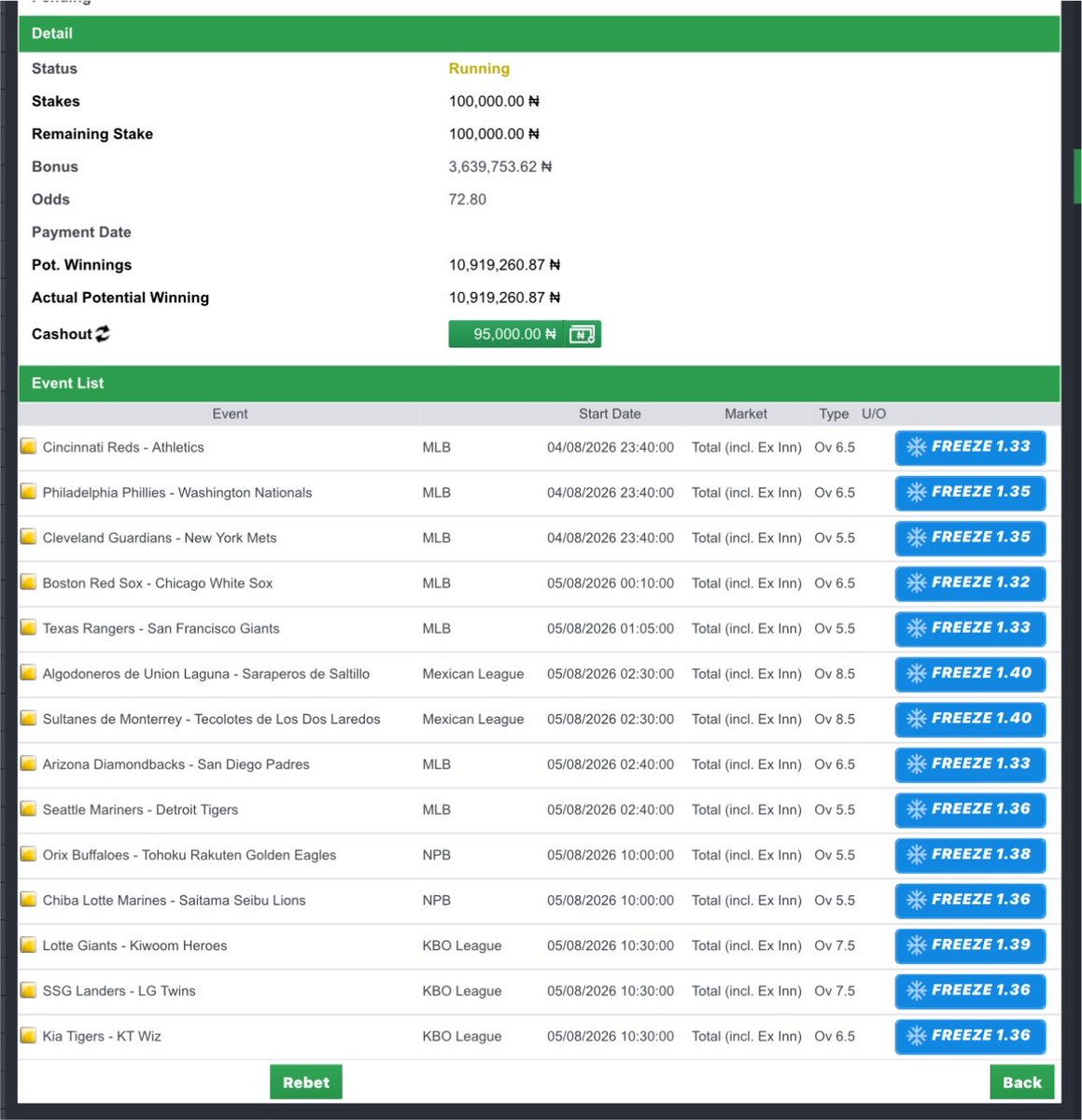The image size is (1082, 1120).
Task: Freeze SSG Landers - LG Twins selection
Action: [970, 990]
